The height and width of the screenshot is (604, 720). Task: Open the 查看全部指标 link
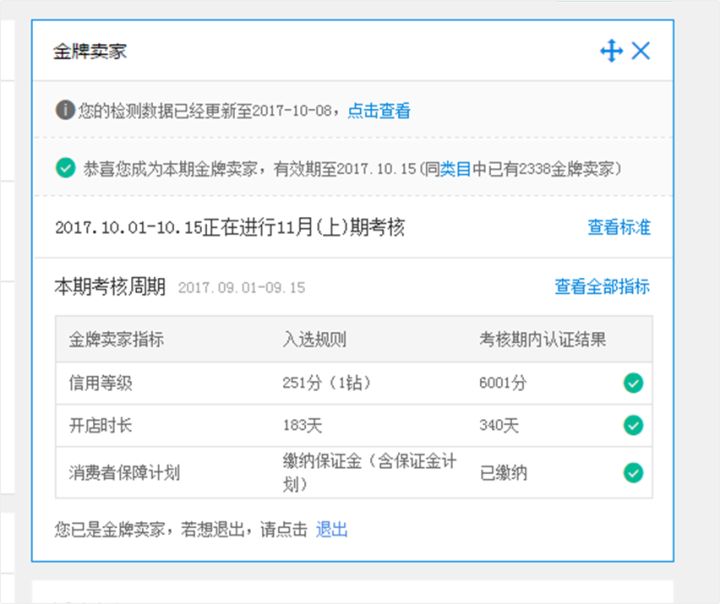click(602, 287)
